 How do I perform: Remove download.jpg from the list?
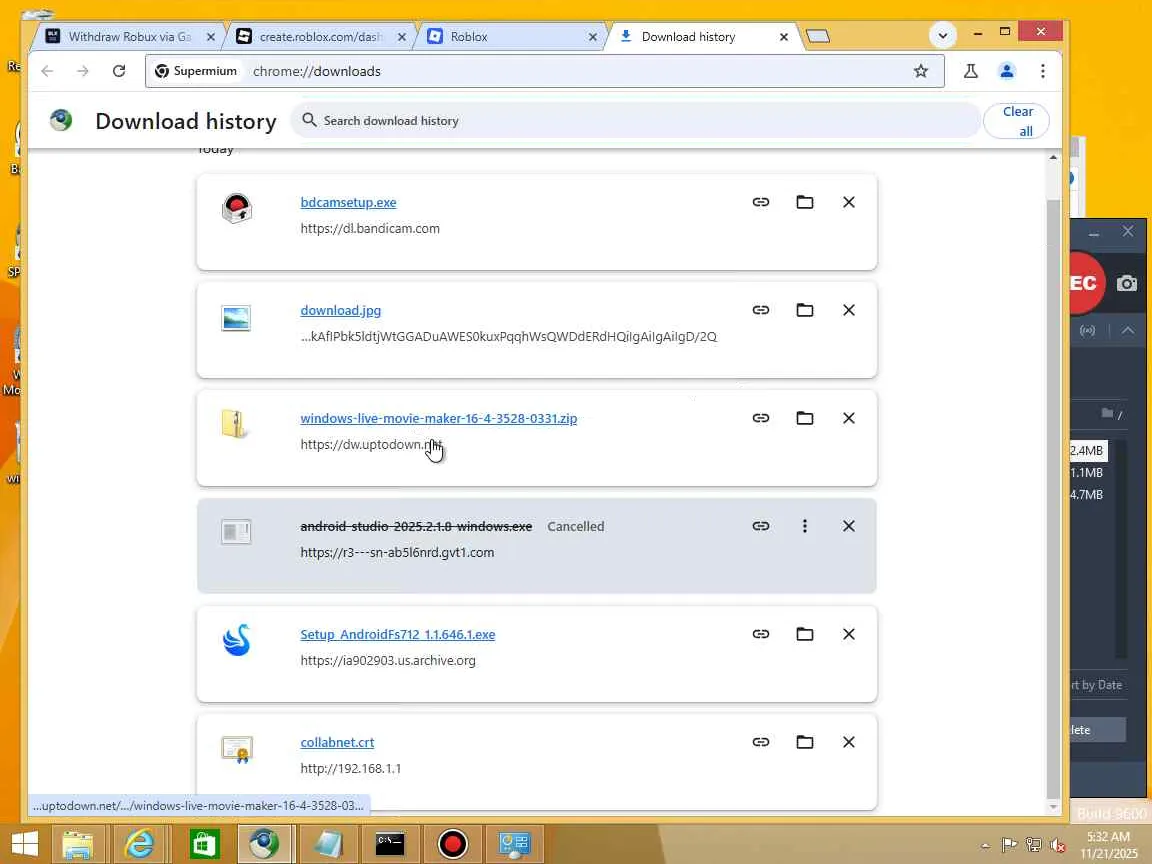[849, 310]
